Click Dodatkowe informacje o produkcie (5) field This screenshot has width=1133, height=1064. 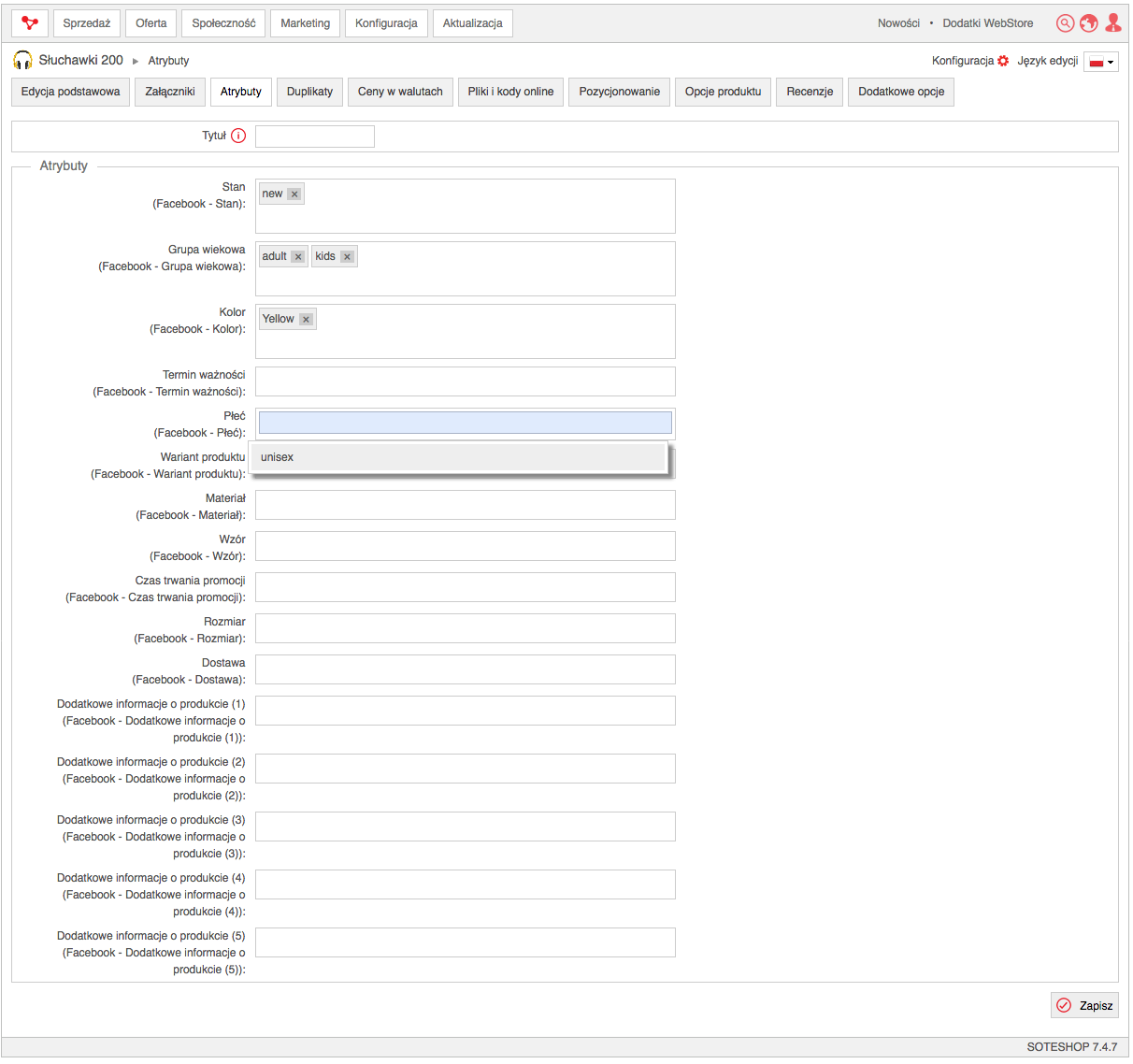click(x=466, y=942)
